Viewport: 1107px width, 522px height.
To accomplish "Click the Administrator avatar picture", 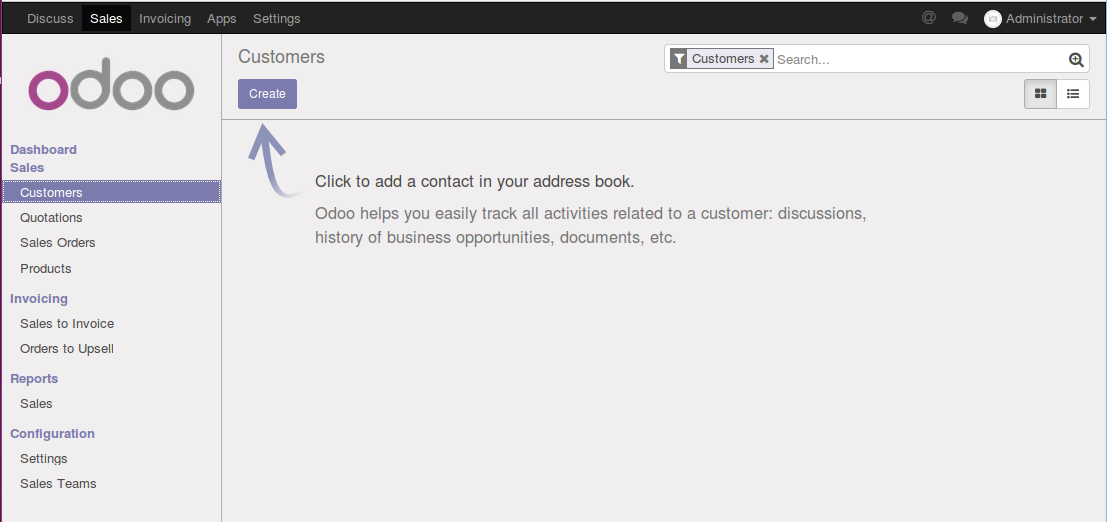I will pyautogui.click(x=993, y=19).
